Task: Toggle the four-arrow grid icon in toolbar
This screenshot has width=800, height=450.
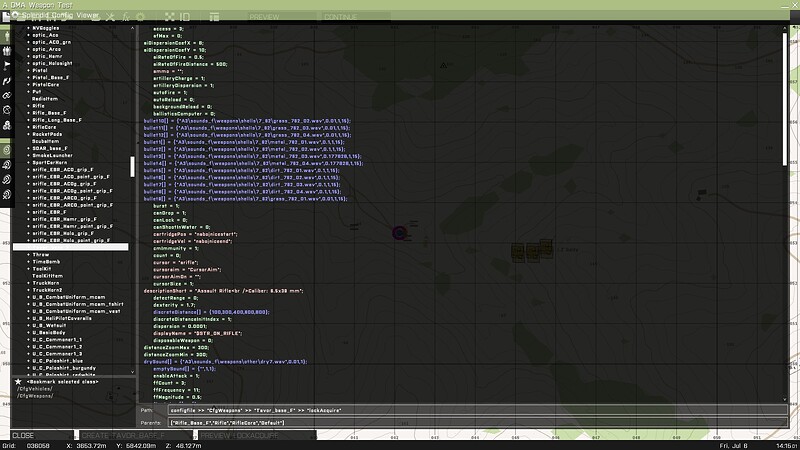Action: pyautogui.click(x=167, y=18)
